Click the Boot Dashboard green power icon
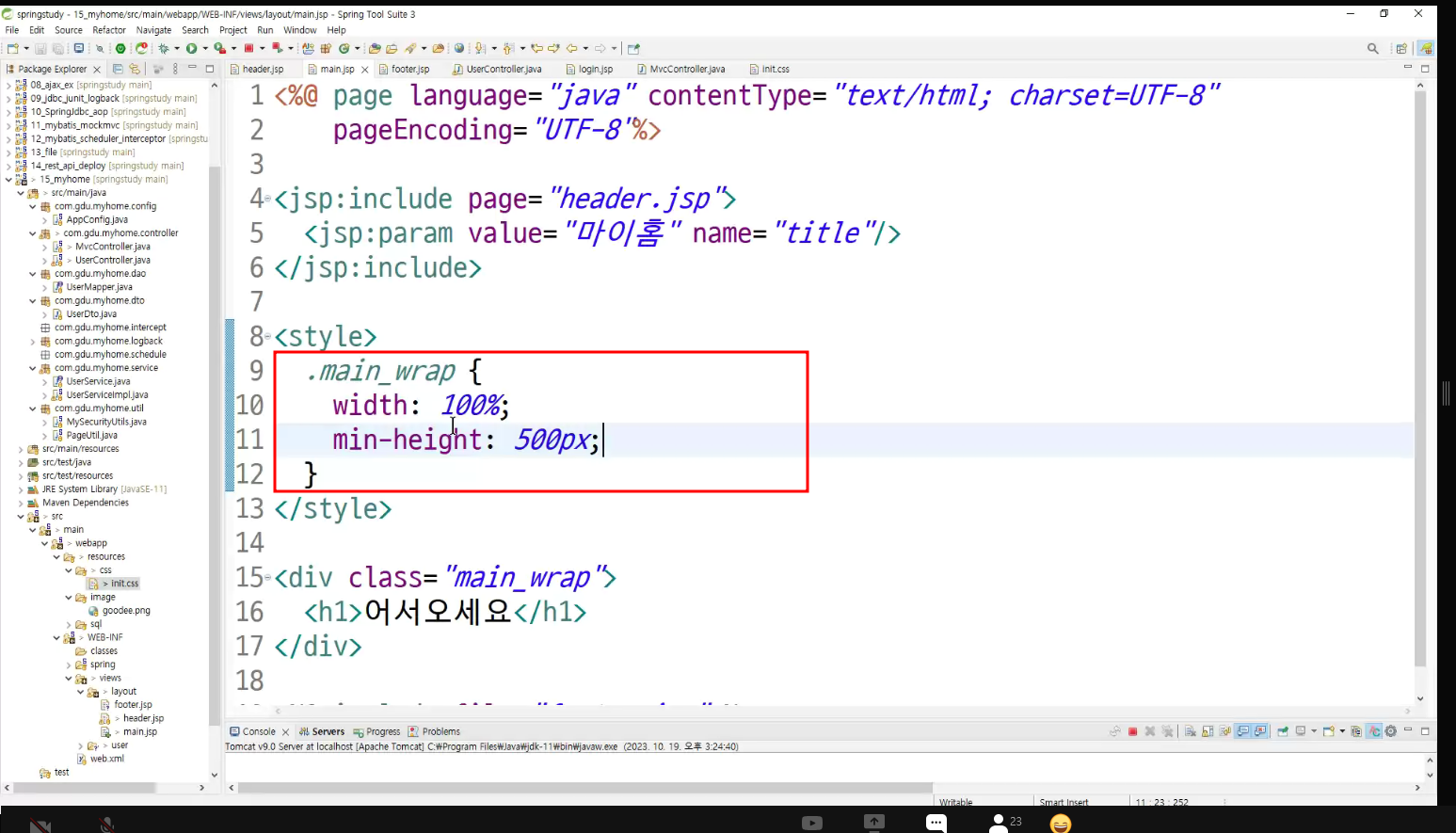The image size is (1456, 833). point(120,48)
